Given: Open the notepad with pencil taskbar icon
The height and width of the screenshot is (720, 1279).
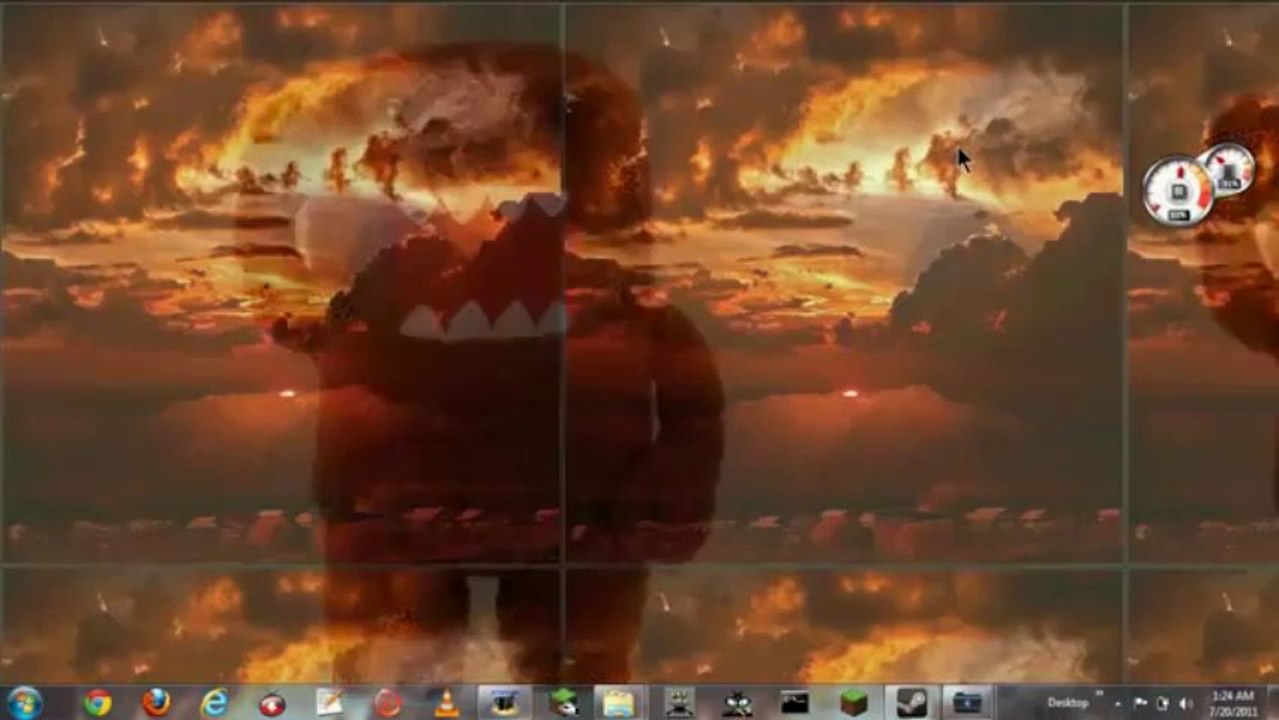Looking at the screenshot, I should (x=330, y=703).
